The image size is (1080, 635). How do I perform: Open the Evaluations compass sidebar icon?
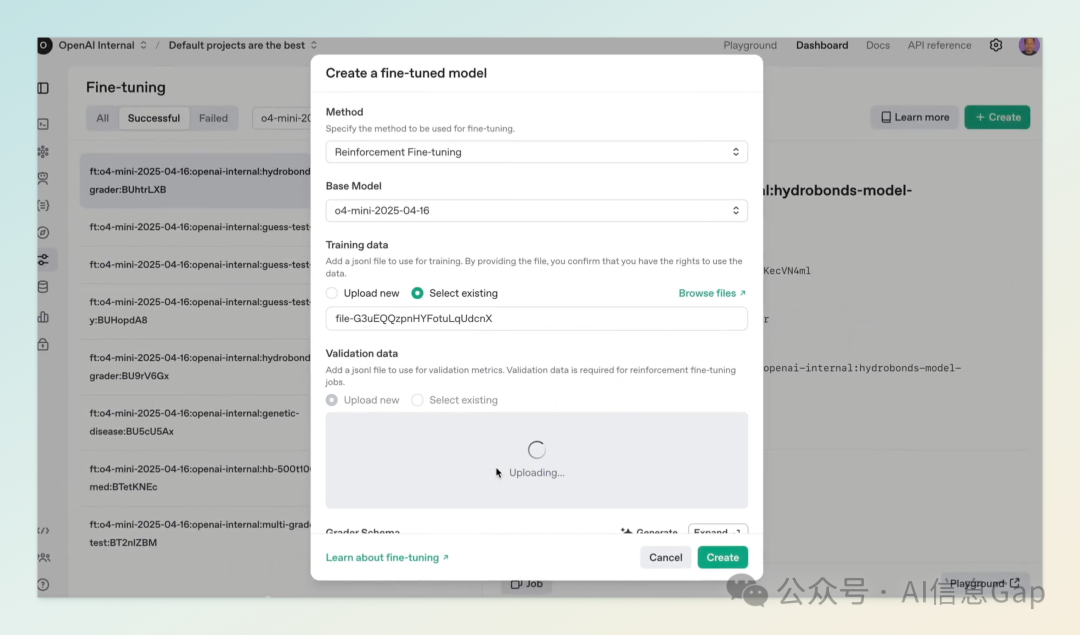click(x=43, y=233)
